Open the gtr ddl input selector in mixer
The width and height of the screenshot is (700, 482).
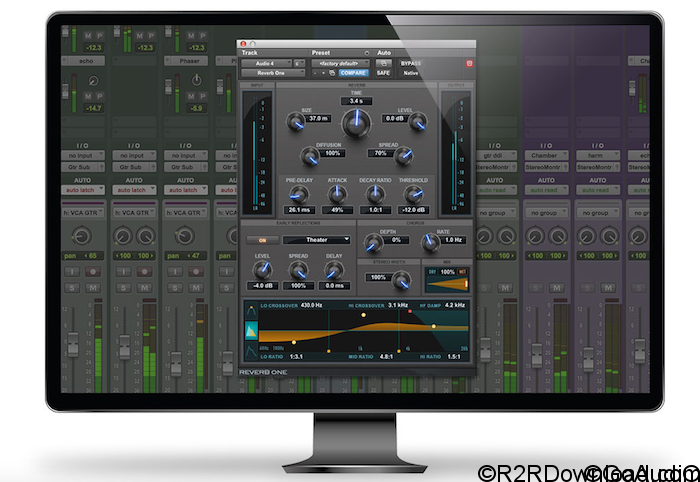pos(496,155)
